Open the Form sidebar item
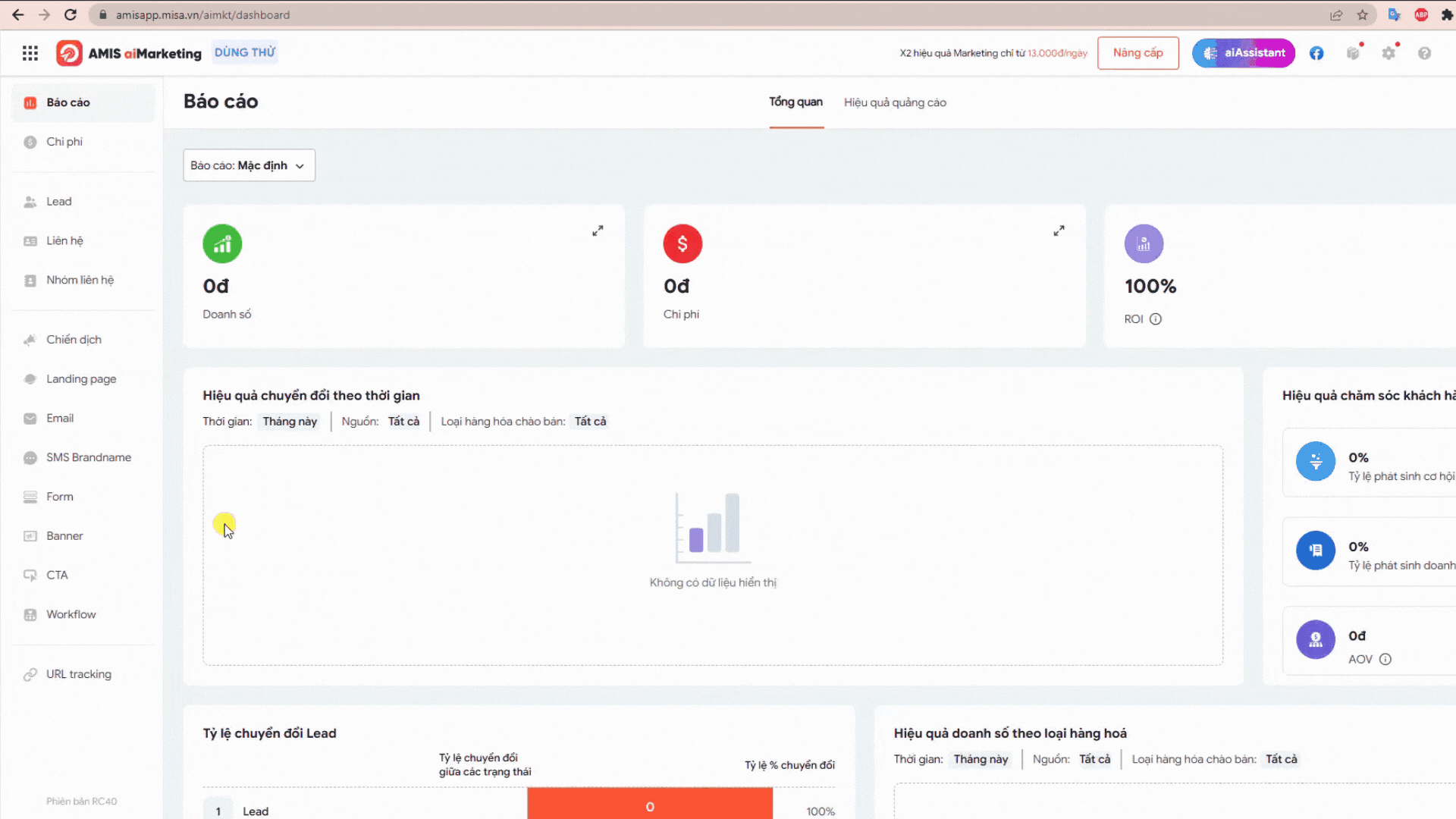This screenshot has width=1456, height=819. tap(83, 497)
